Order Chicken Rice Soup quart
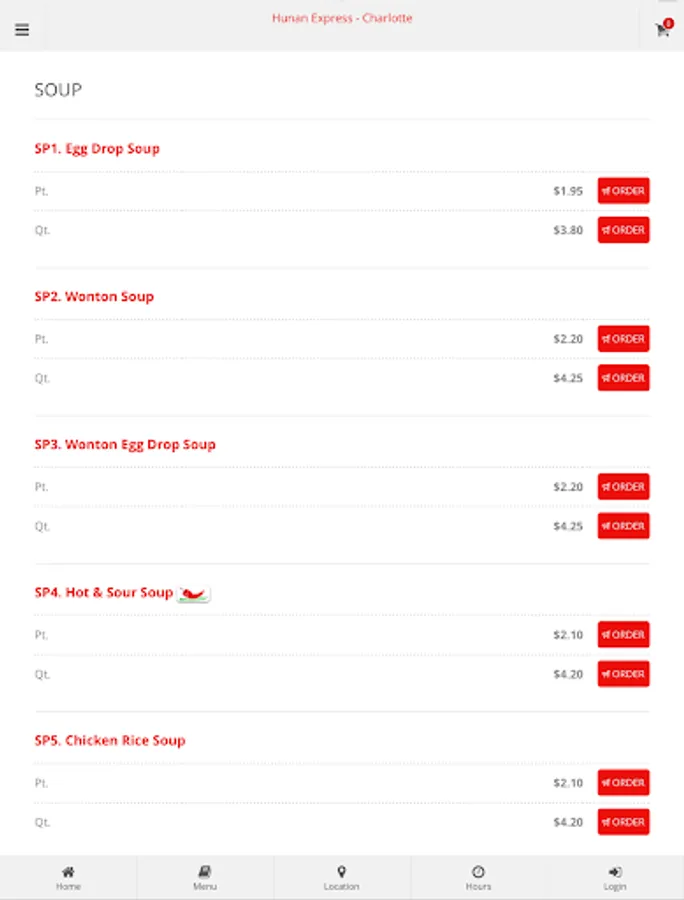The width and height of the screenshot is (684, 900). pyautogui.click(x=623, y=822)
